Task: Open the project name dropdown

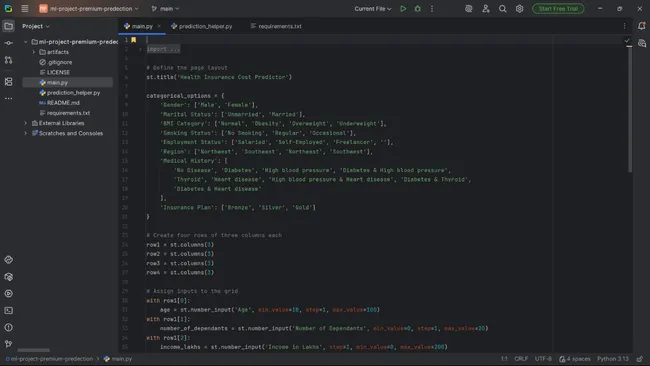Action: [89, 9]
